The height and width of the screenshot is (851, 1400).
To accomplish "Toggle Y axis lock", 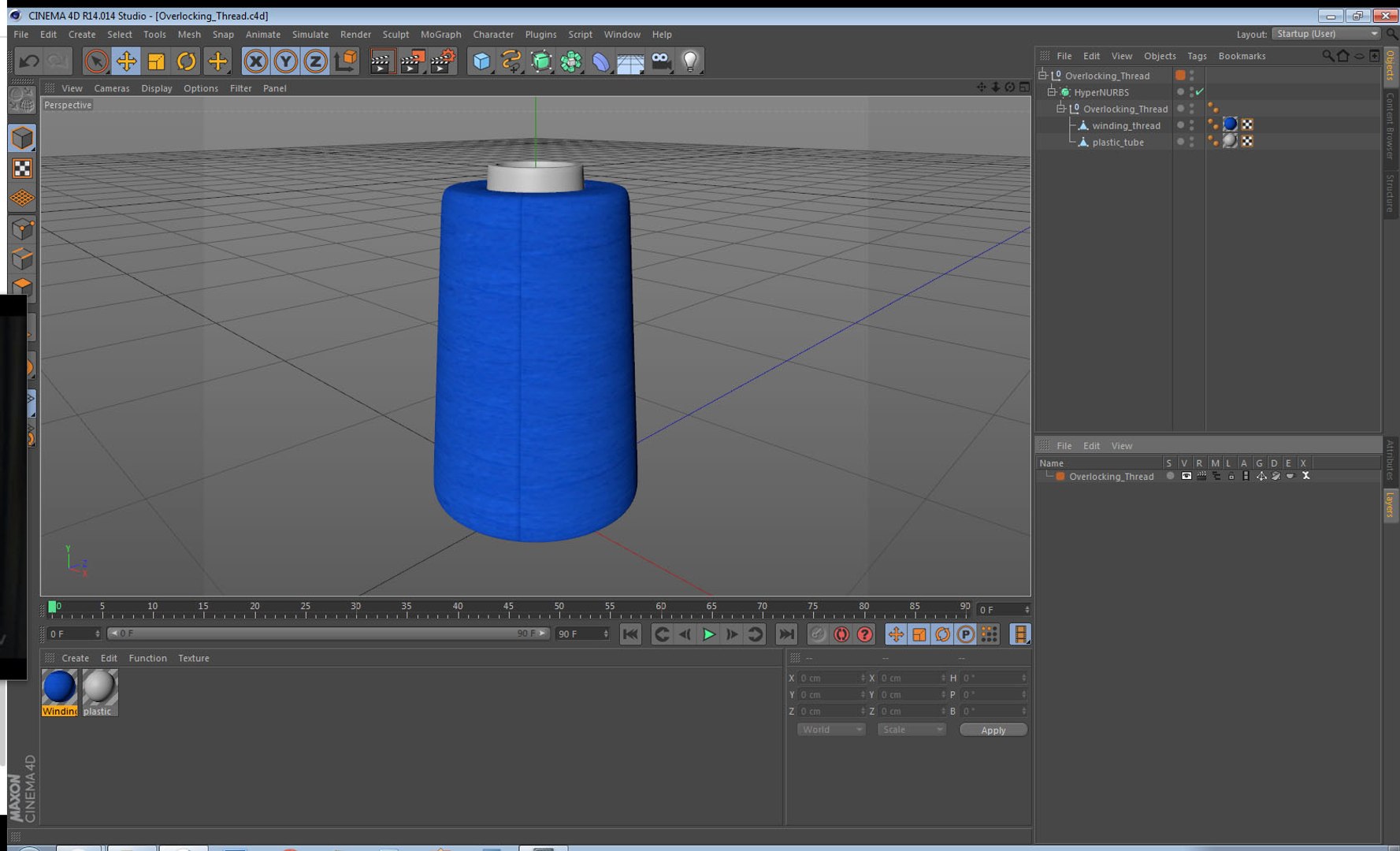I will pos(285,61).
